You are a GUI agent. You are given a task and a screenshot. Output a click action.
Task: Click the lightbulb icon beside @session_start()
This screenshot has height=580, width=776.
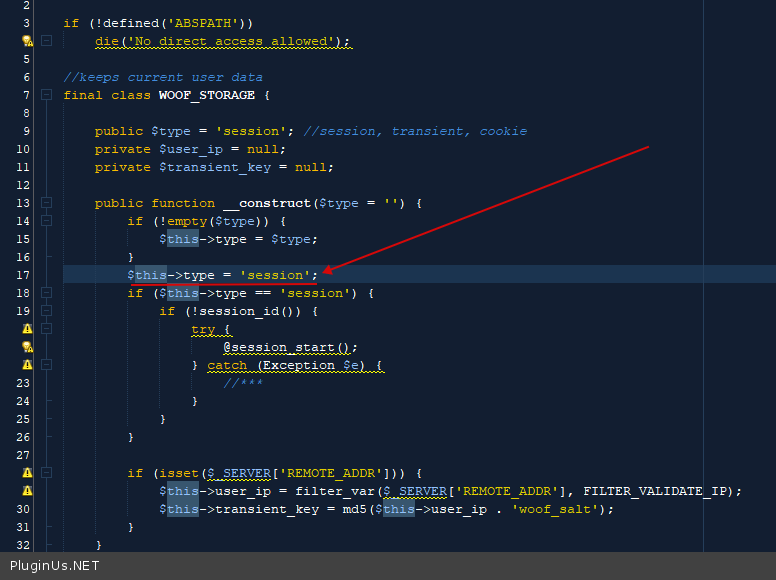(27, 347)
